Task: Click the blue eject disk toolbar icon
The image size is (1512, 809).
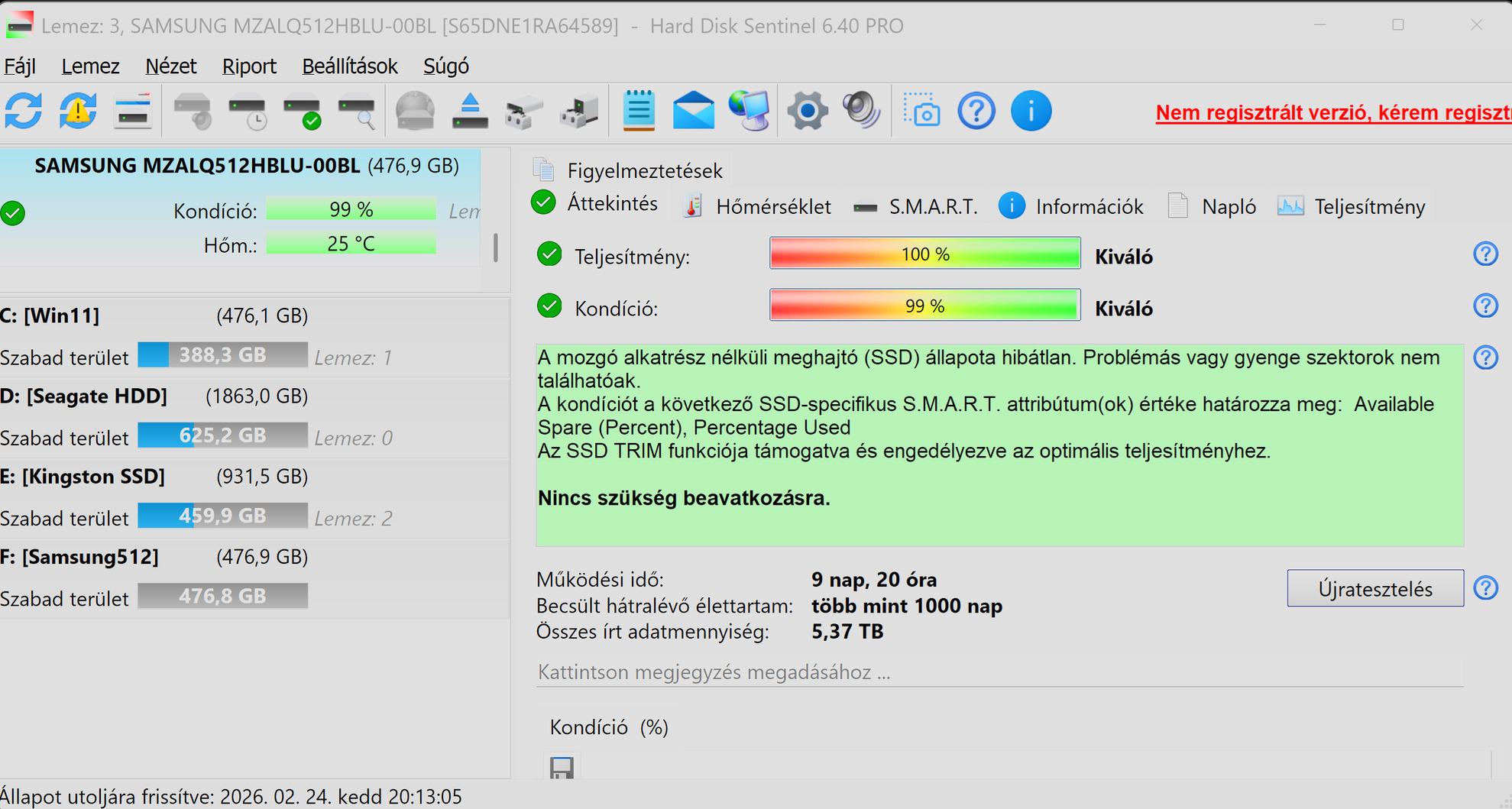Action: [470, 112]
